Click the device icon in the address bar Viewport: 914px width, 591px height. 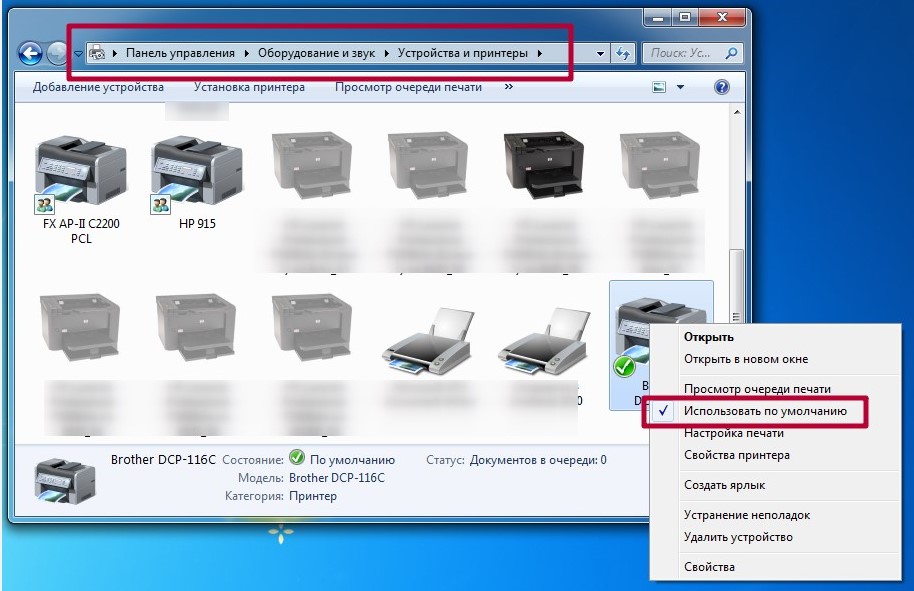(97, 52)
